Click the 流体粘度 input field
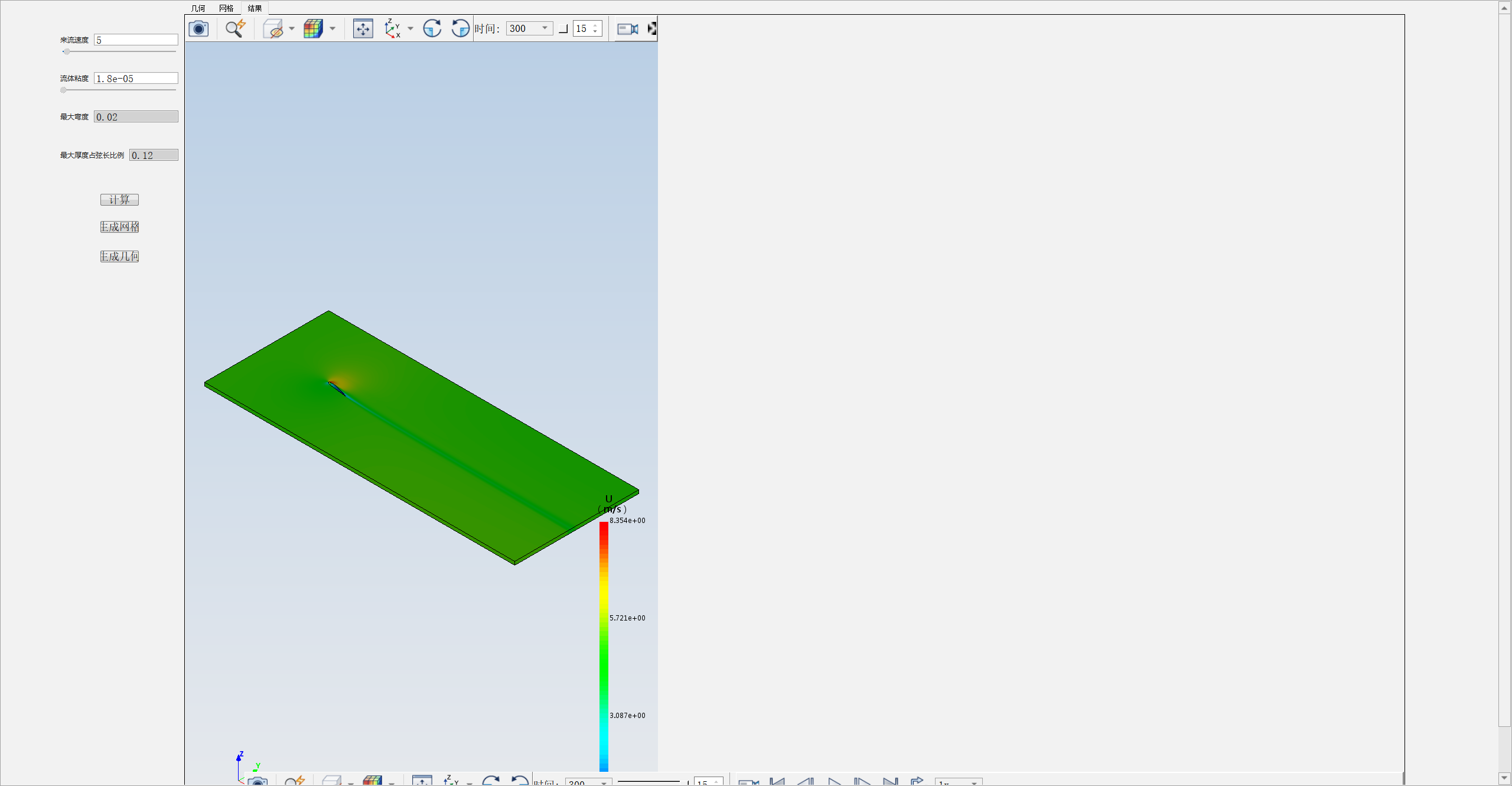The image size is (1512, 786). click(x=136, y=78)
